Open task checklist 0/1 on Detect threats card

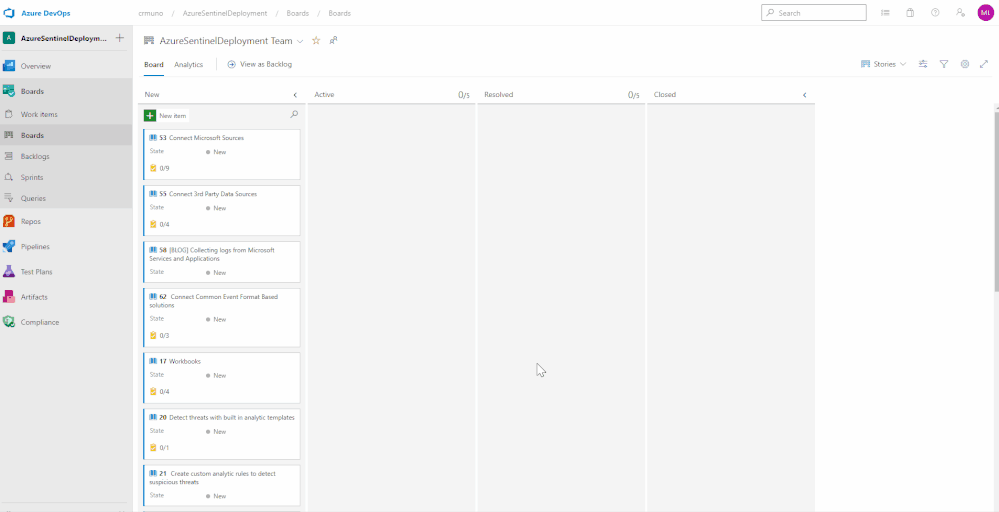pyautogui.click(x=159, y=448)
